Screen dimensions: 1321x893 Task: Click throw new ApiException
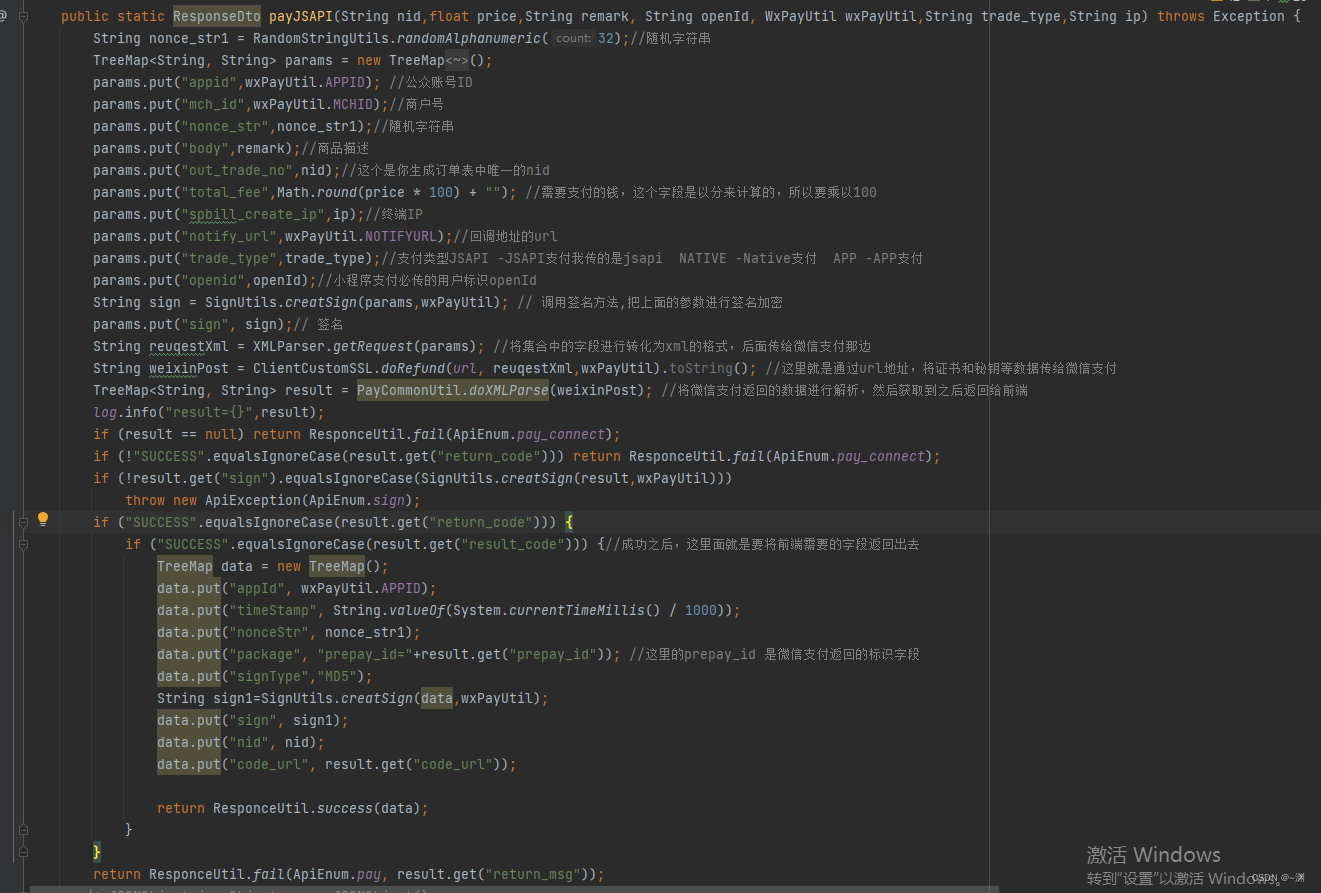pyautogui.click(x=213, y=501)
